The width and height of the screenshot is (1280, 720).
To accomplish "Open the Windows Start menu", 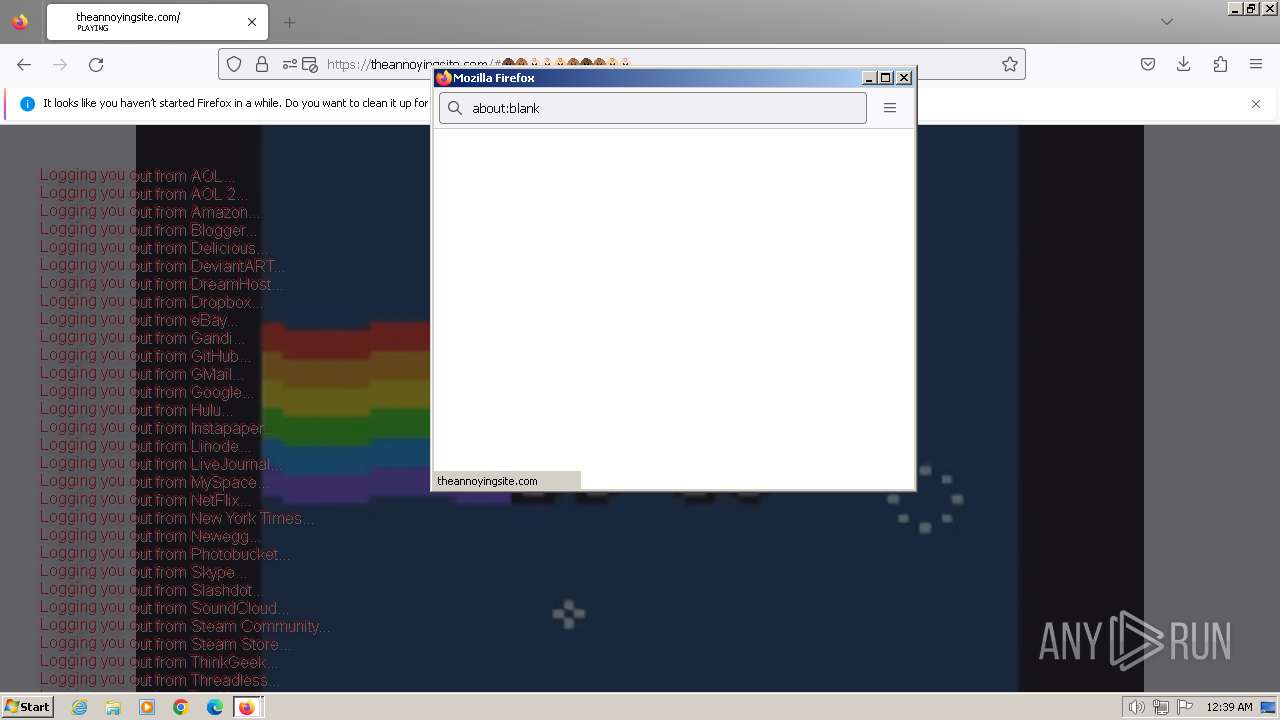I will click(x=27, y=707).
